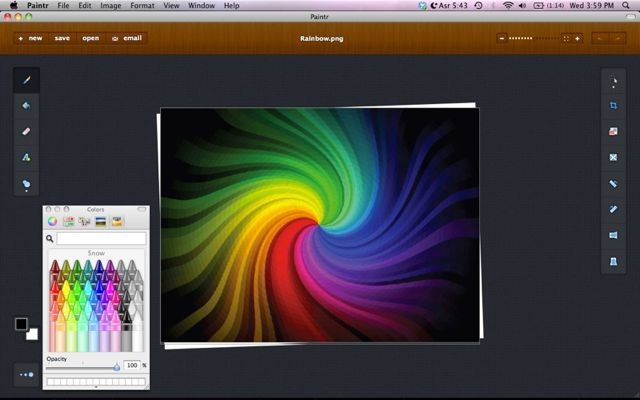Click the open button
Image resolution: width=640 pixels, height=400 pixels.
[x=90, y=38]
